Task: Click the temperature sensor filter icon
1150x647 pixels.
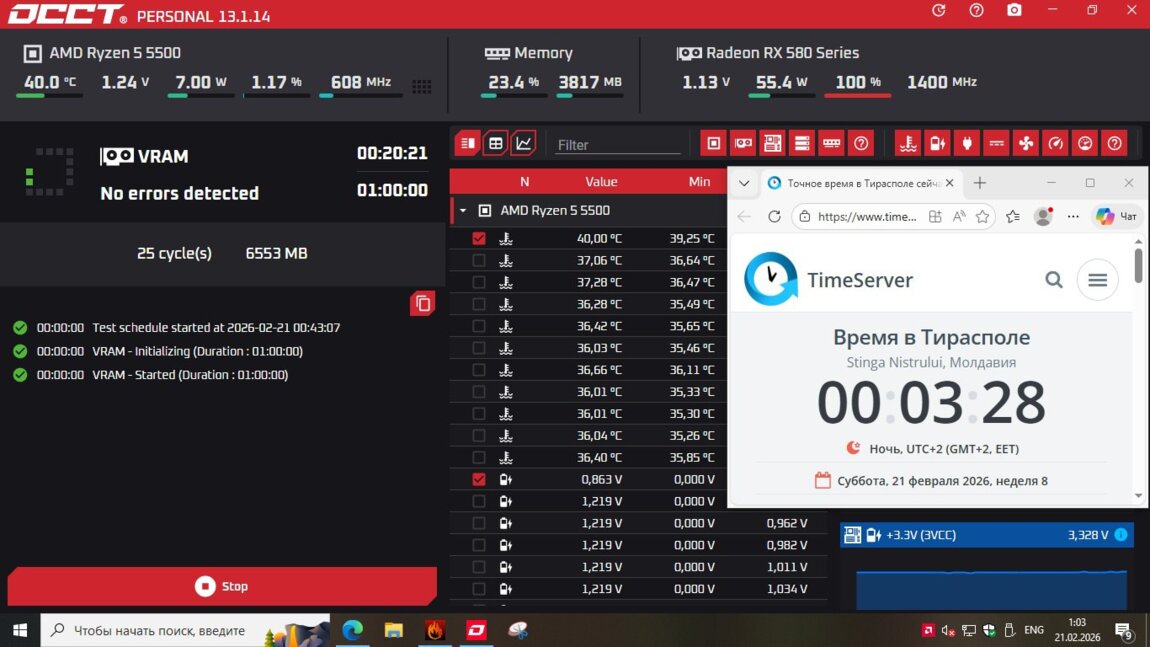Action: 907,144
